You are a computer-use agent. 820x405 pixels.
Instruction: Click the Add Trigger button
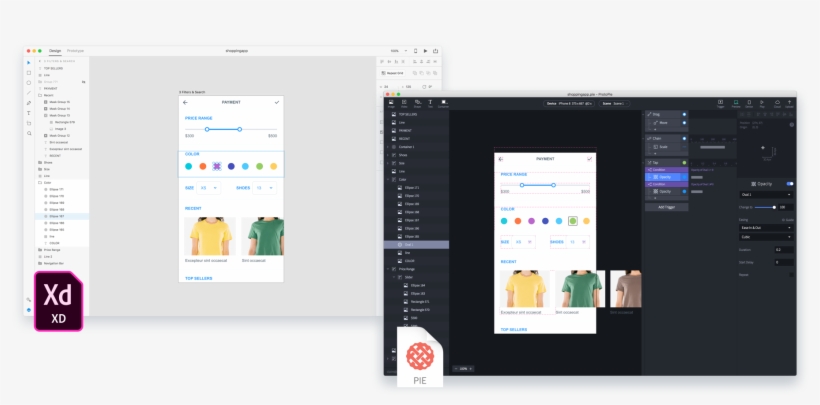(x=665, y=207)
